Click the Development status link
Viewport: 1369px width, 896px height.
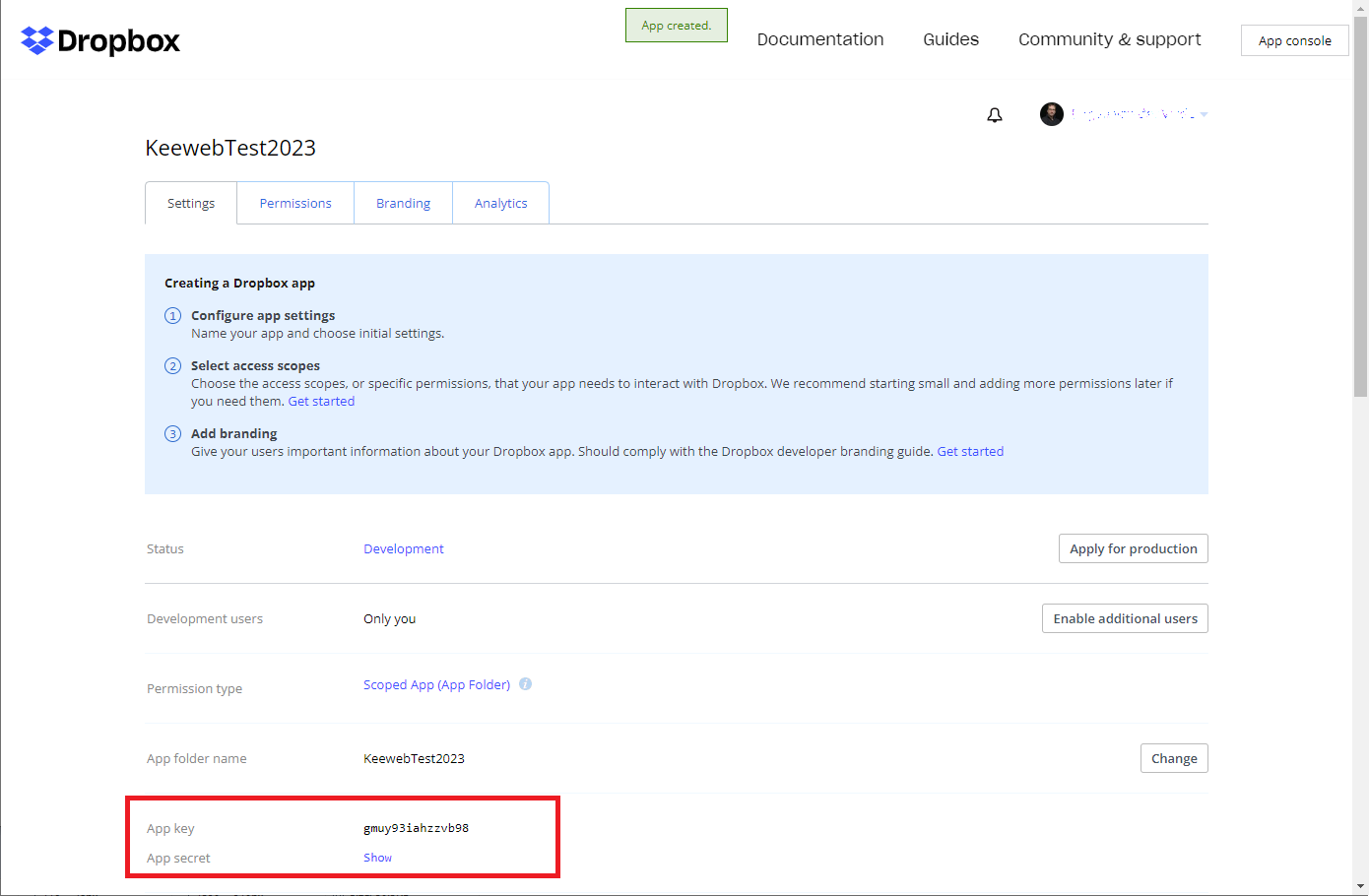click(404, 548)
